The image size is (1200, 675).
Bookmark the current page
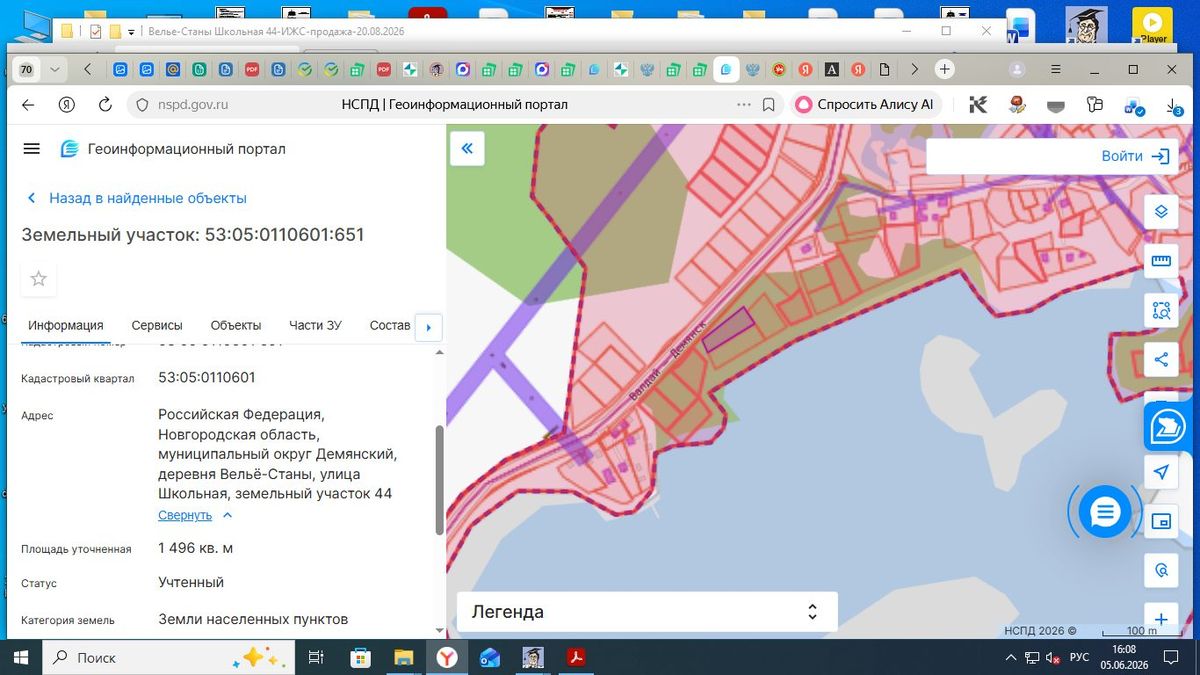[769, 104]
